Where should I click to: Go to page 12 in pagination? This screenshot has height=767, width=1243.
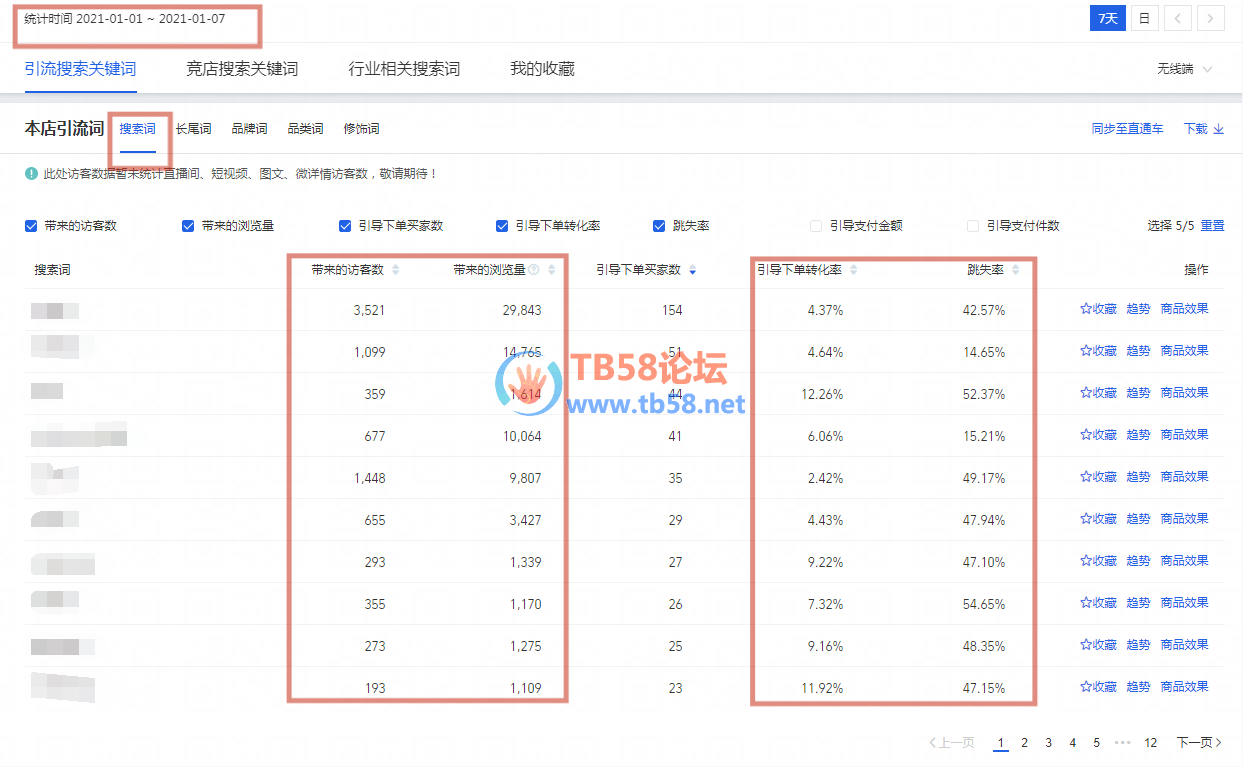click(x=1151, y=743)
